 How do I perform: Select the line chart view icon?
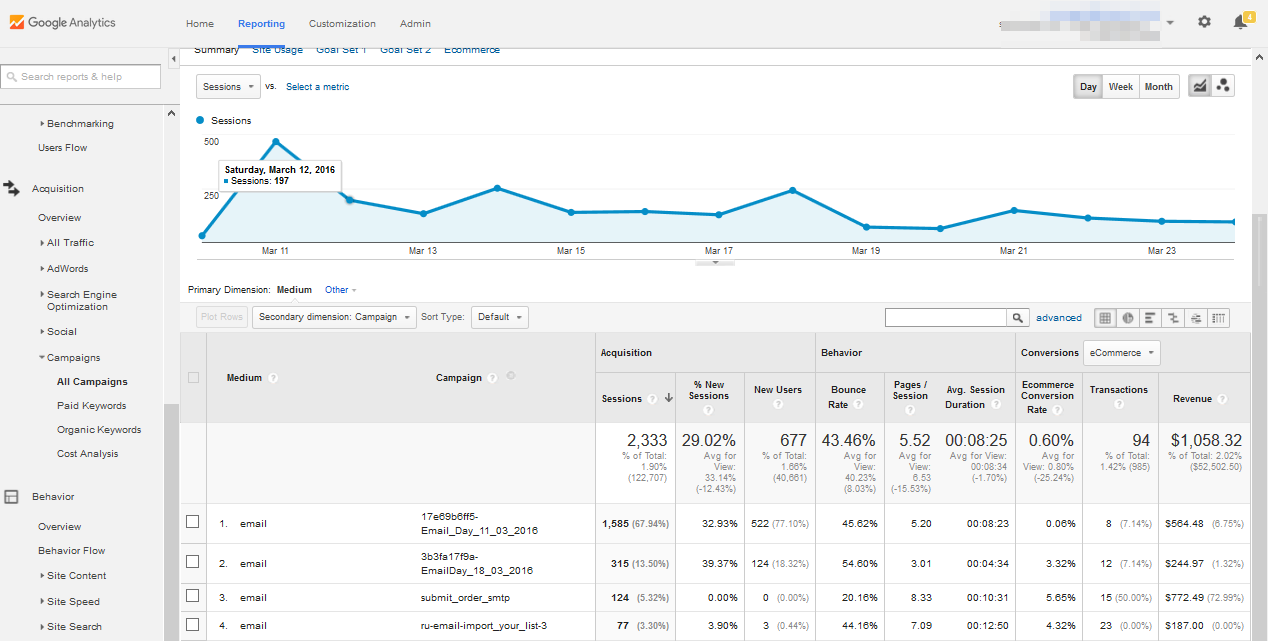pos(1199,87)
